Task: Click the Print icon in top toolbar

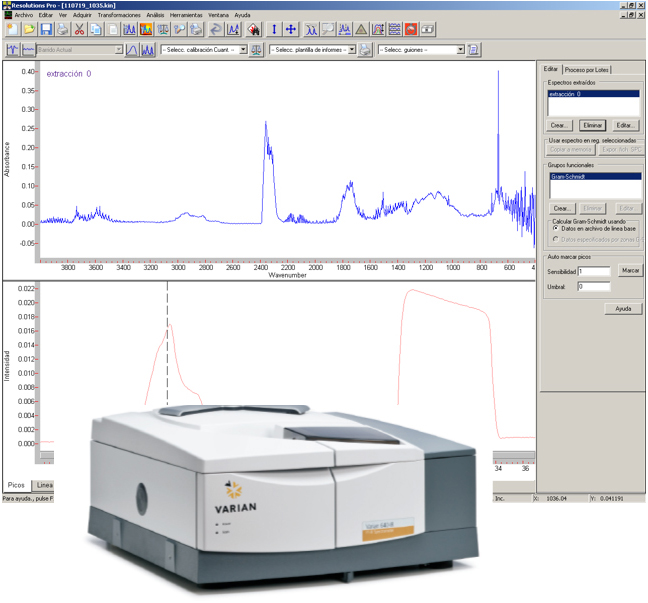Action: tap(62, 29)
